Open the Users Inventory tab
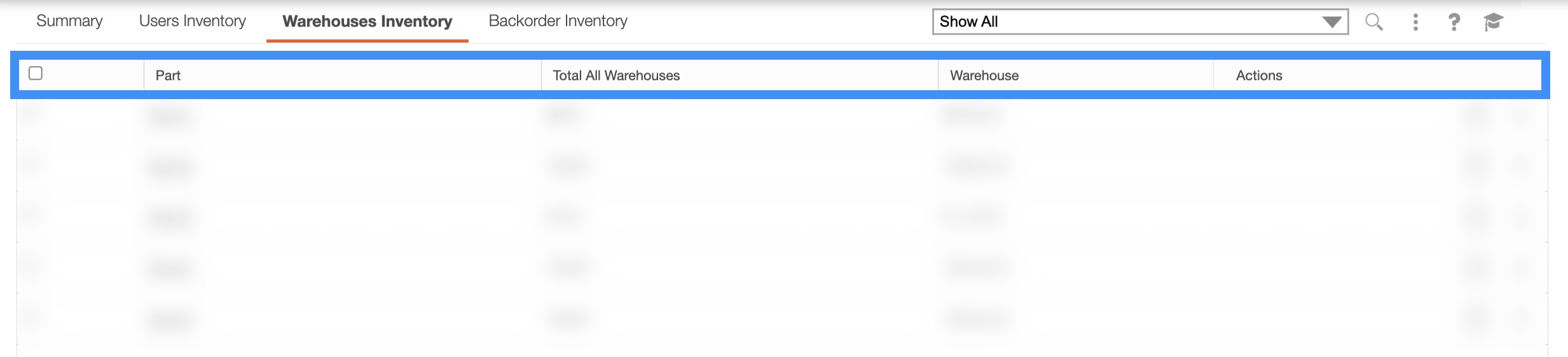The height and width of the screenshot is (357, 1568). (192, 21)
